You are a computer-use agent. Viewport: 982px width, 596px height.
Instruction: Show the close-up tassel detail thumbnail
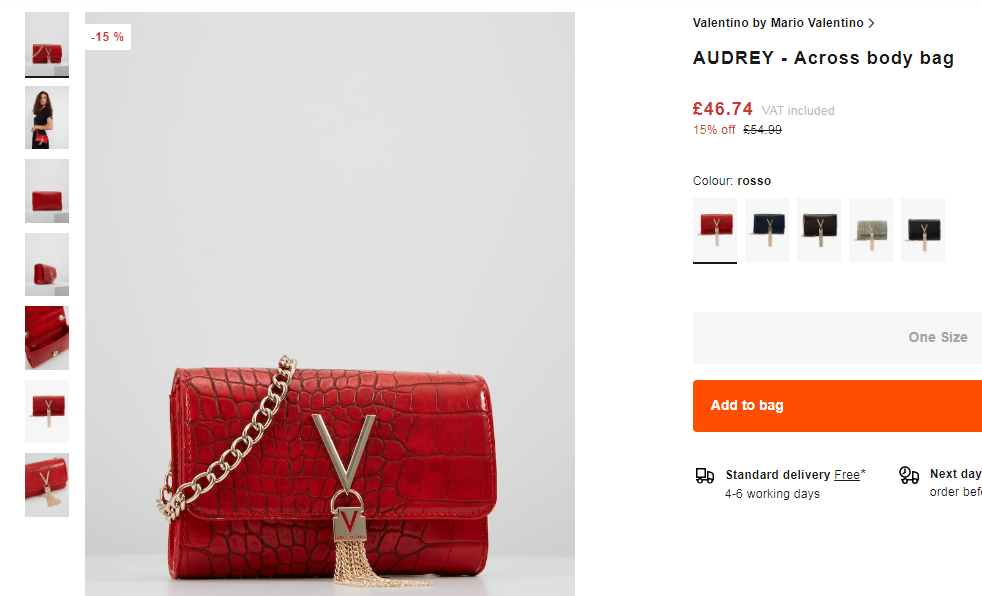(x=47, y=485)
